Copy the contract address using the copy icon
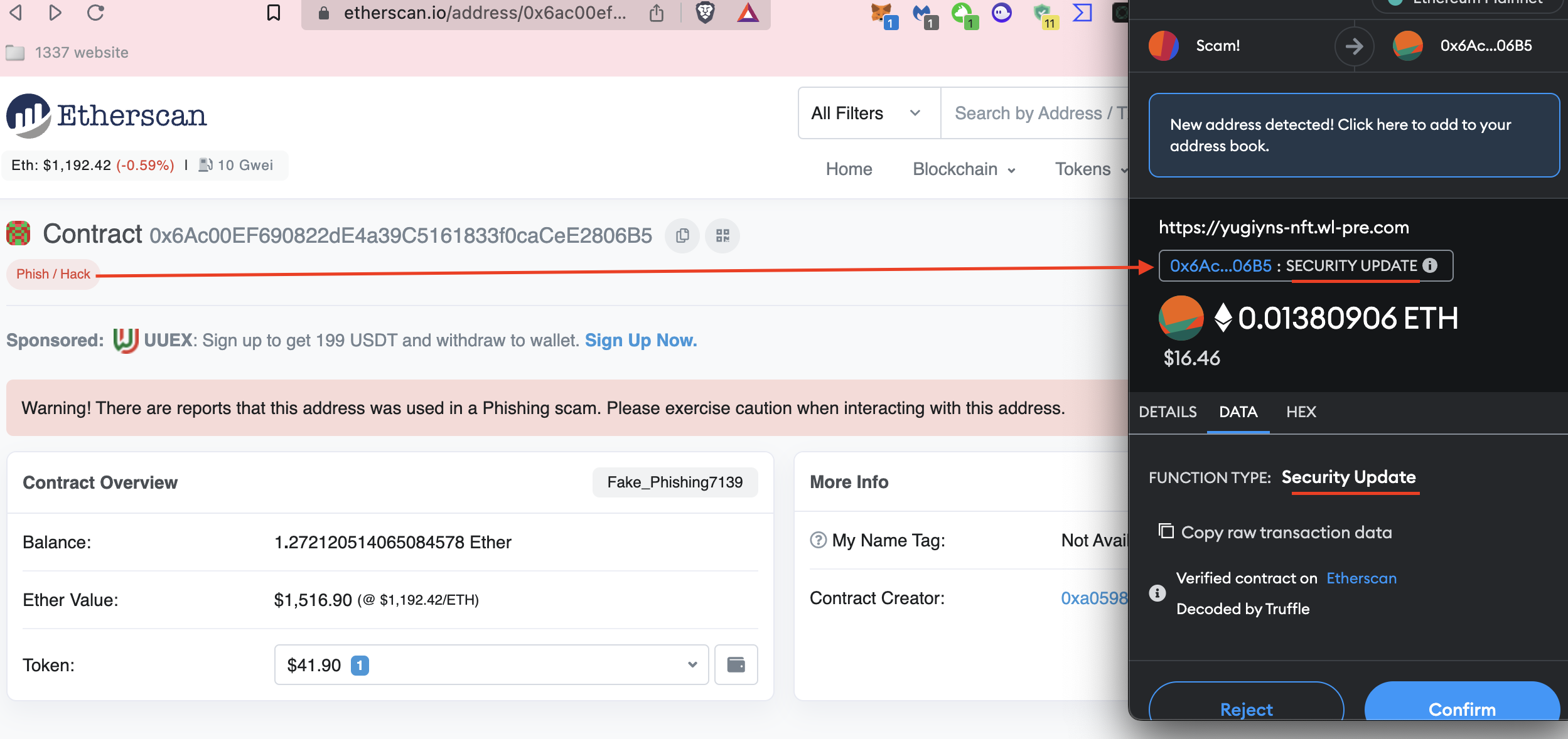 pos(683,236)
